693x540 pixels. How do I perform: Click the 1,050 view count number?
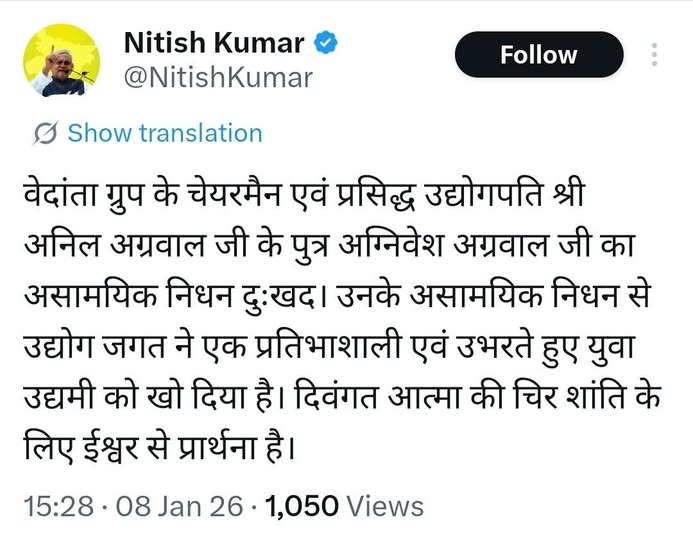click(304, 507)
